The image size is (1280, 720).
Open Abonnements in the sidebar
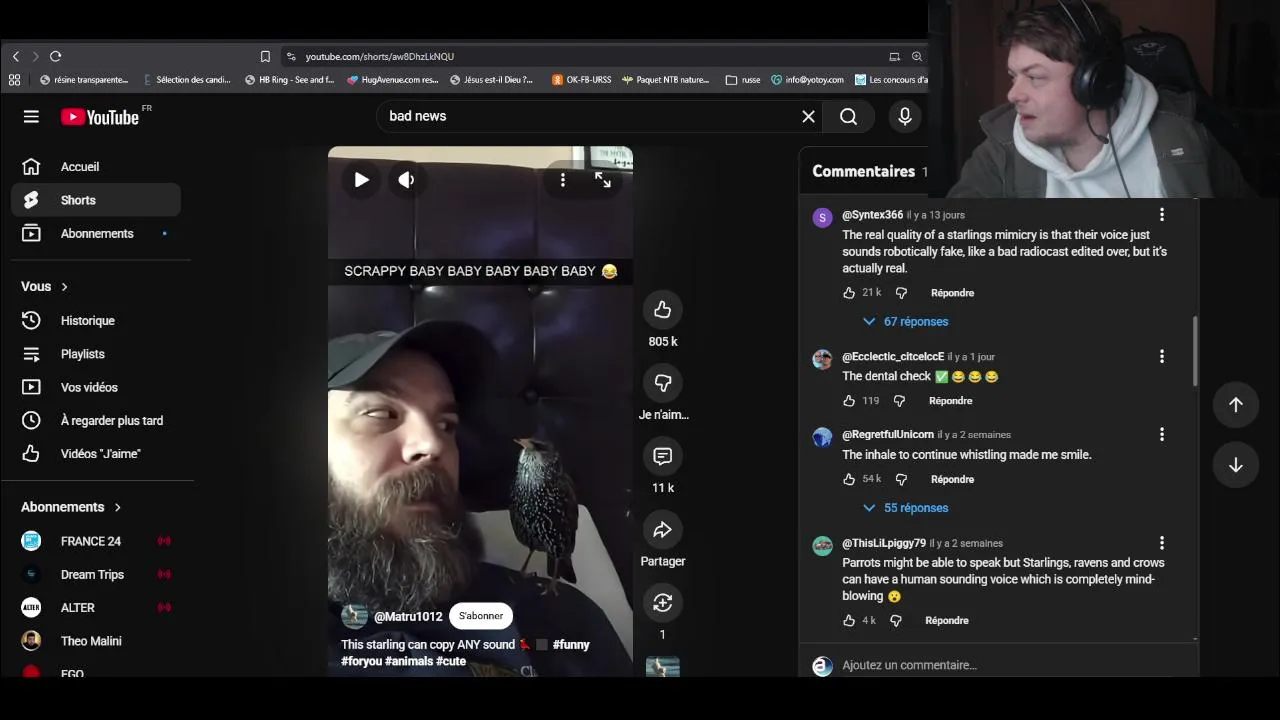[96, 234]
